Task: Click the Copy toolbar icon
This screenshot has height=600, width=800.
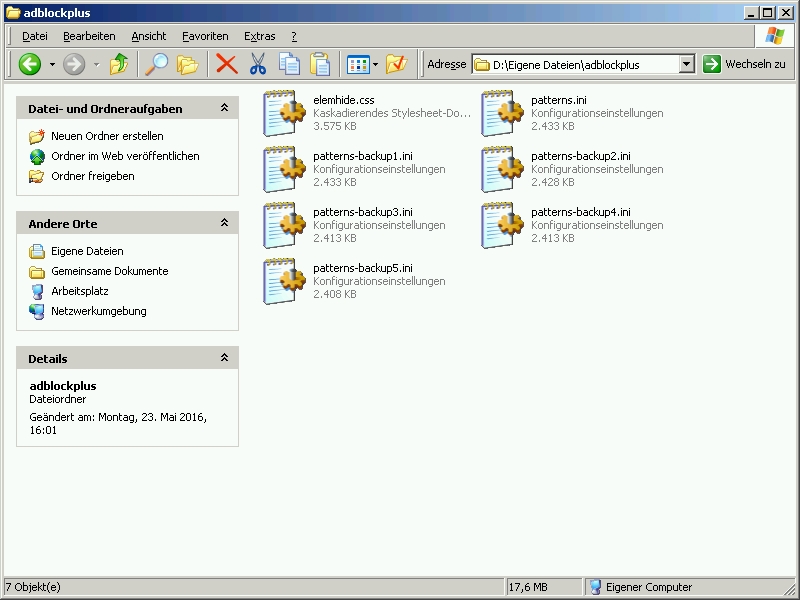Action: [x=289, y=64]
